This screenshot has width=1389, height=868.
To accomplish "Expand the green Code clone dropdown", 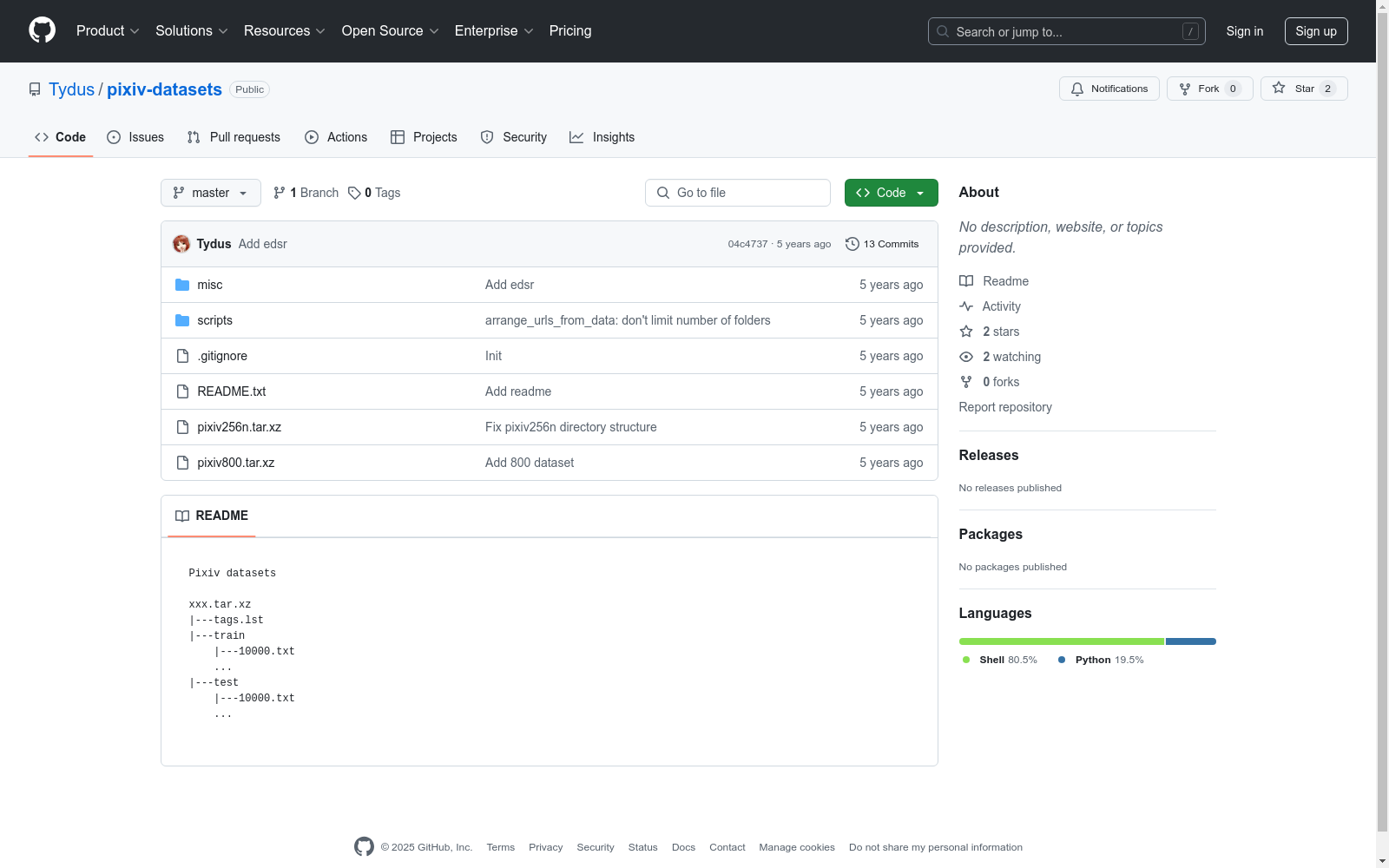I will coord(891,193).
